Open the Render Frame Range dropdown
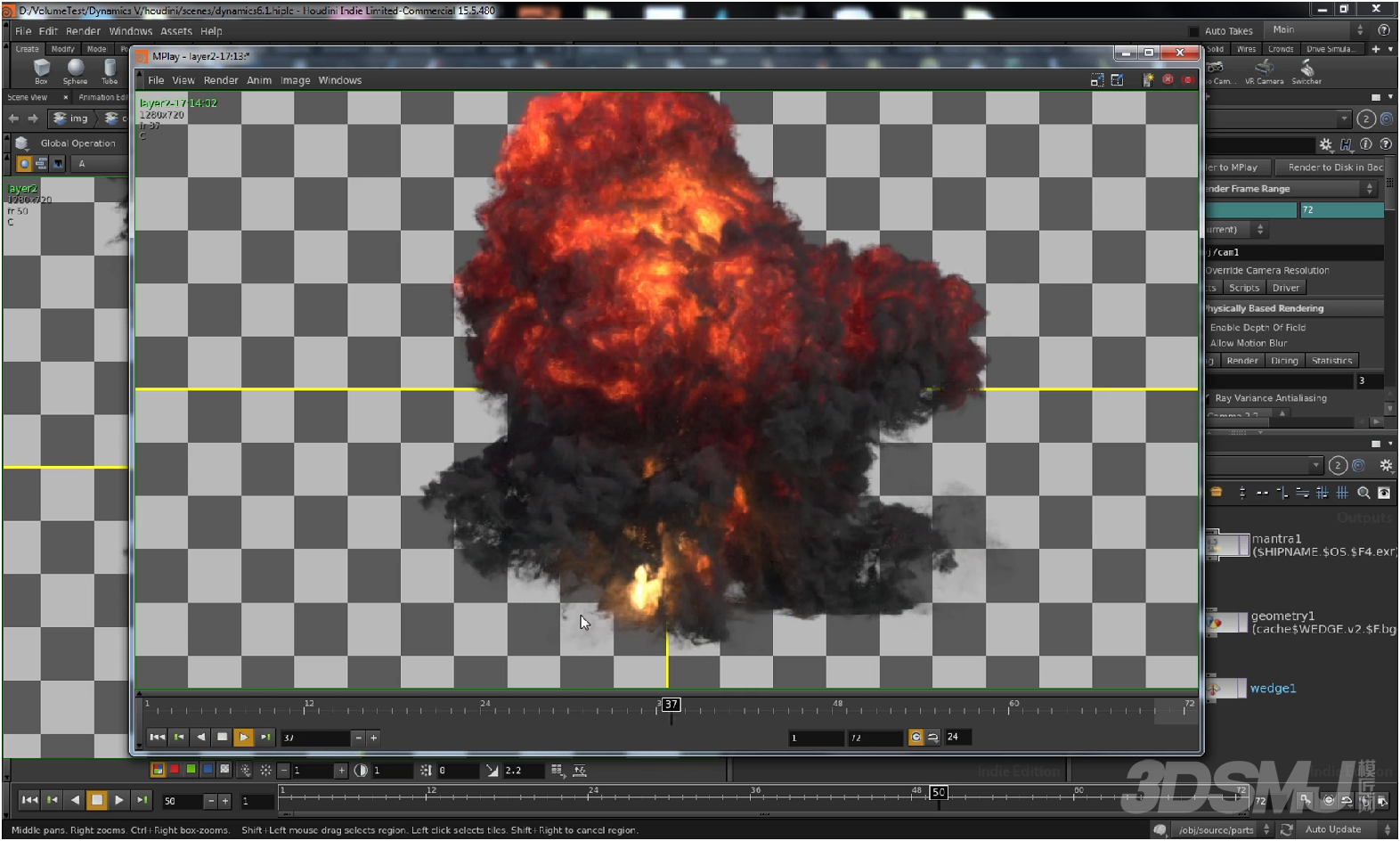This screenshot has width=1400, height=841. click(1290, 189)
